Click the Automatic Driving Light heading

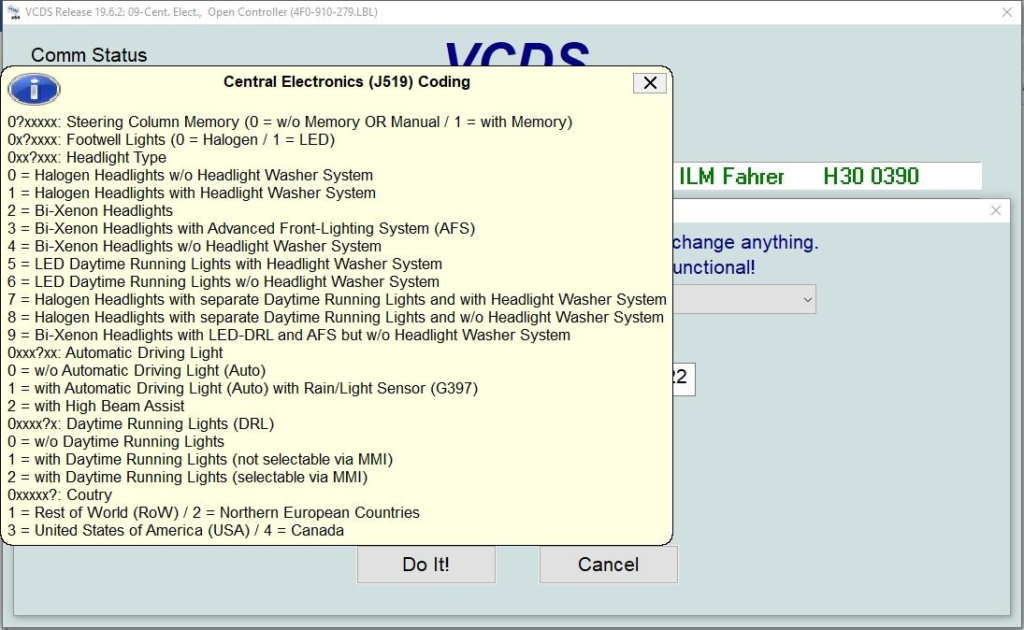point(115,353)
